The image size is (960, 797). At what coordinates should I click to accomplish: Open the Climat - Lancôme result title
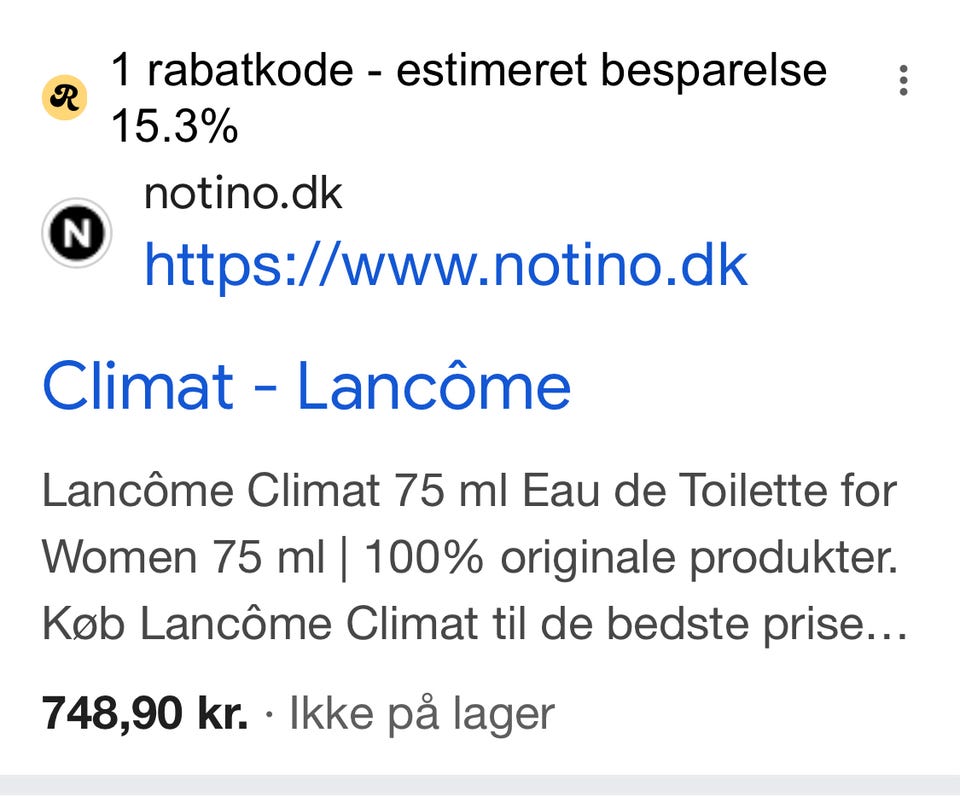coord(306,387)
